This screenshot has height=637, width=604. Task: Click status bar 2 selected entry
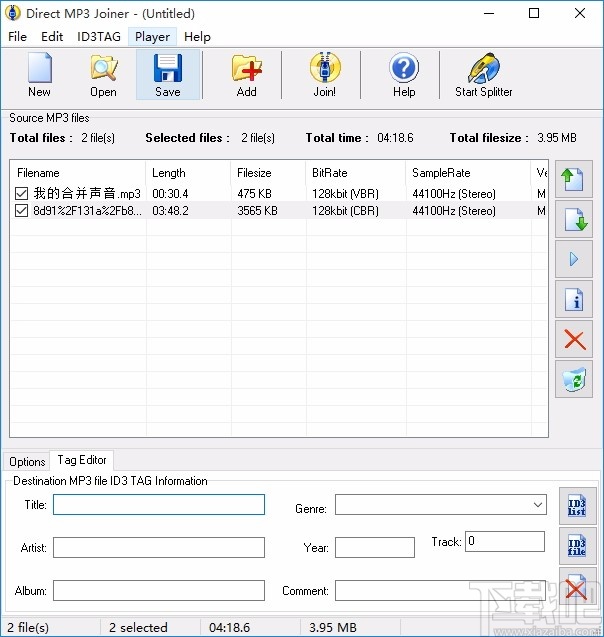pyautogui.click(x=138, y=628)
